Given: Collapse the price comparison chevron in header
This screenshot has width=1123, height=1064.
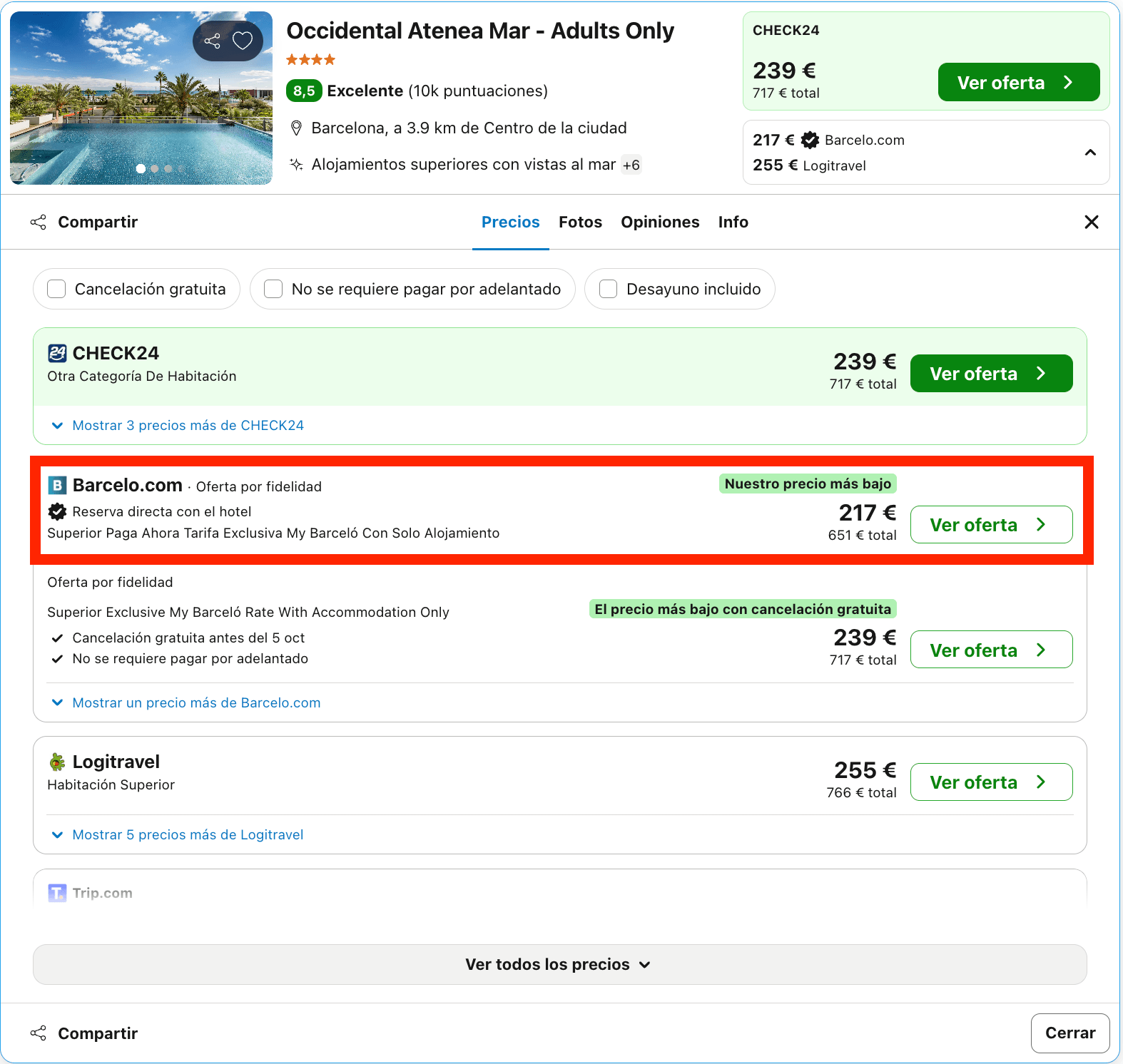Looking at the screenshot, I should (1090, 153).
